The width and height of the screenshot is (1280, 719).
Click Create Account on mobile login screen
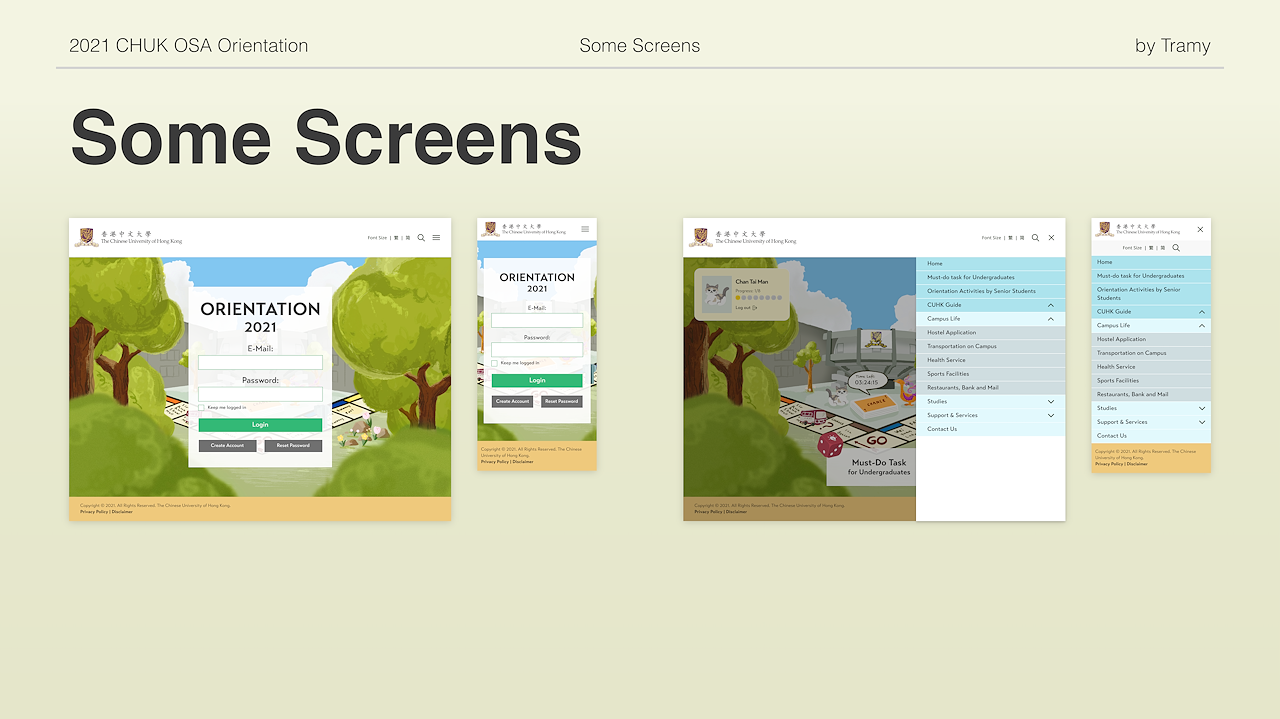click(x=512, y=401)
